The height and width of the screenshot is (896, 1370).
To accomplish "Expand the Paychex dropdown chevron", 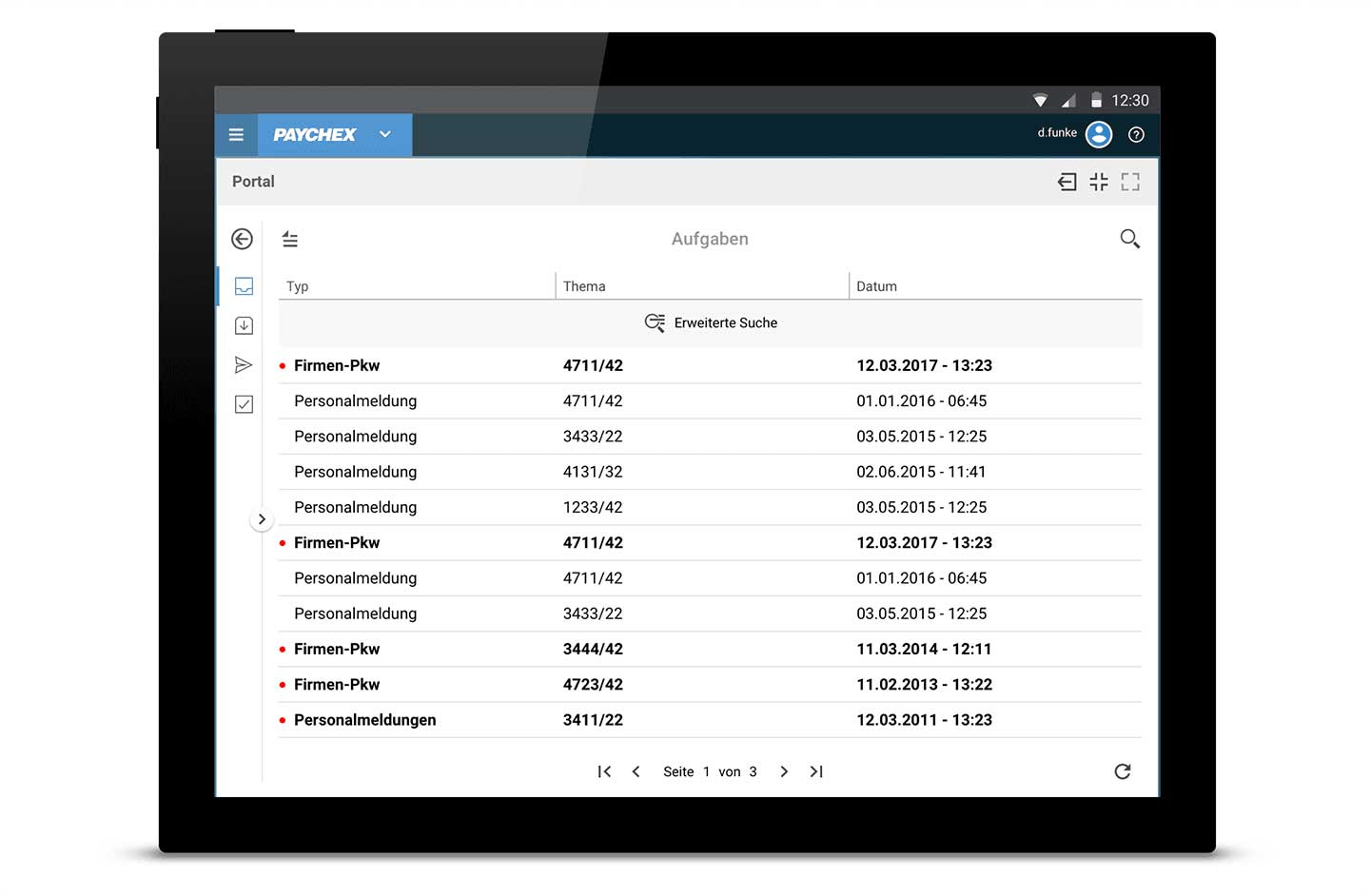I will click(x=385, y=134).
